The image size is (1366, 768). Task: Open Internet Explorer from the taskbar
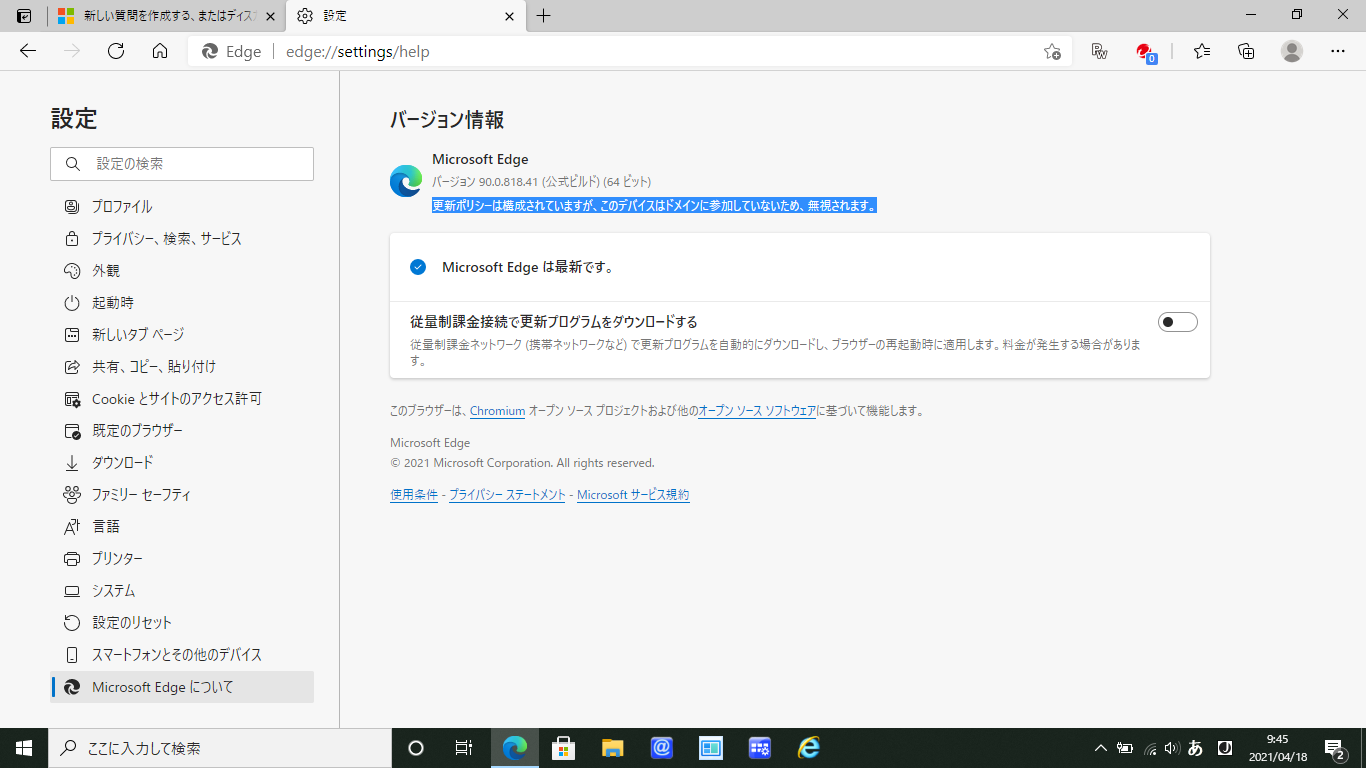(x=809, y=747)
